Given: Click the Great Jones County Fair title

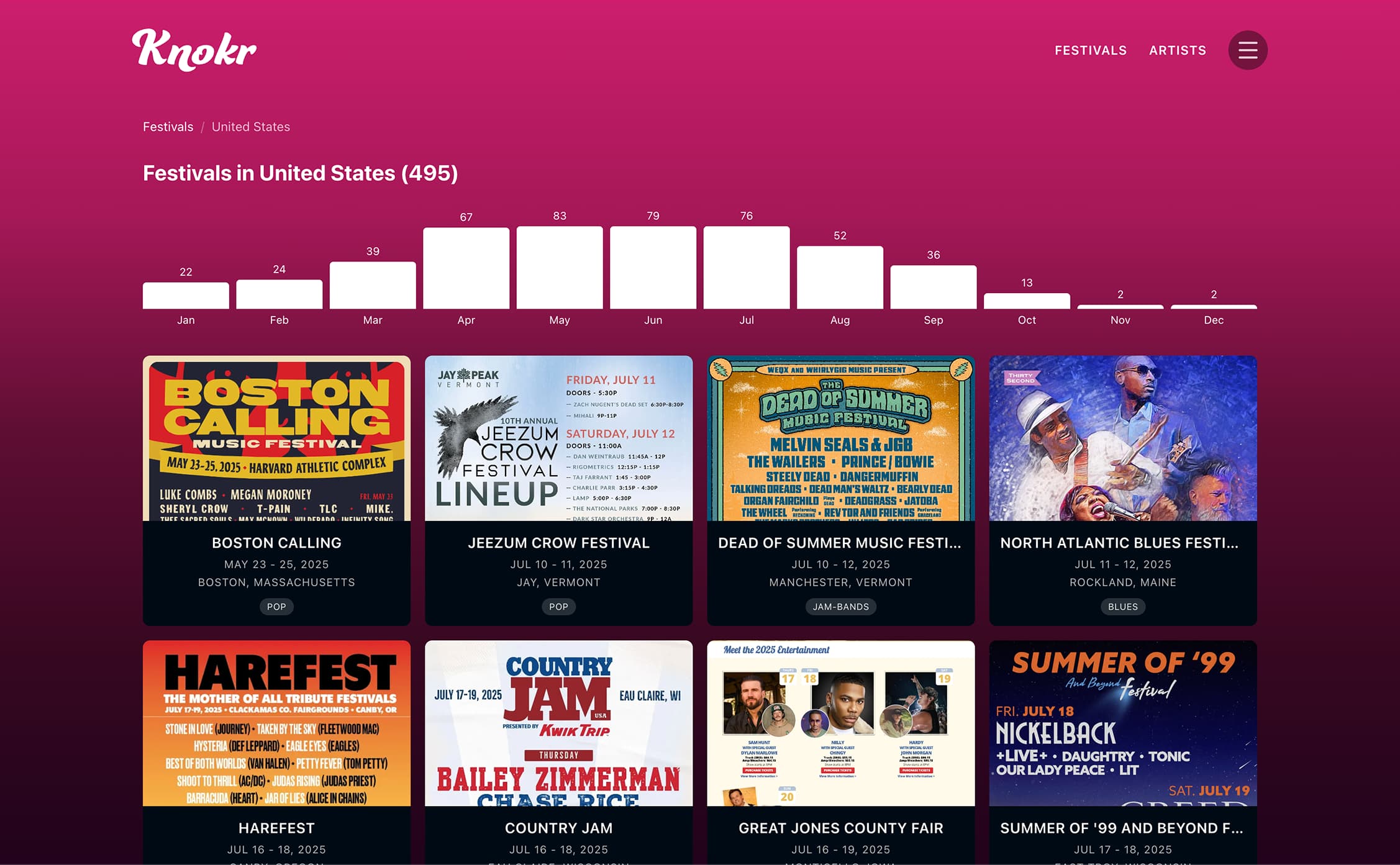Looking at the screenshot, I should point(840,828).
